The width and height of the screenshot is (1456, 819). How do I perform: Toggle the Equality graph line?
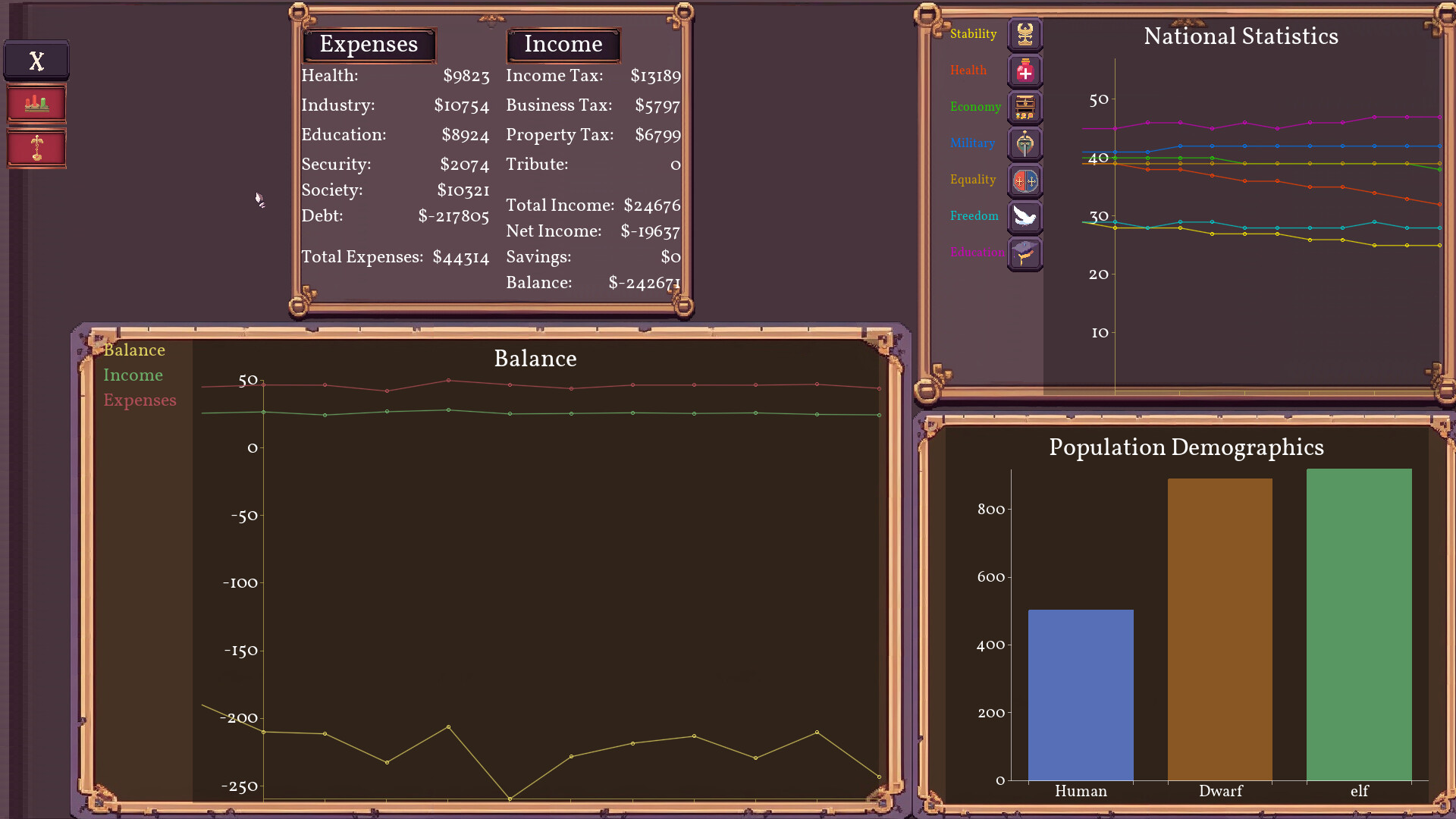(x=973, y=180)
